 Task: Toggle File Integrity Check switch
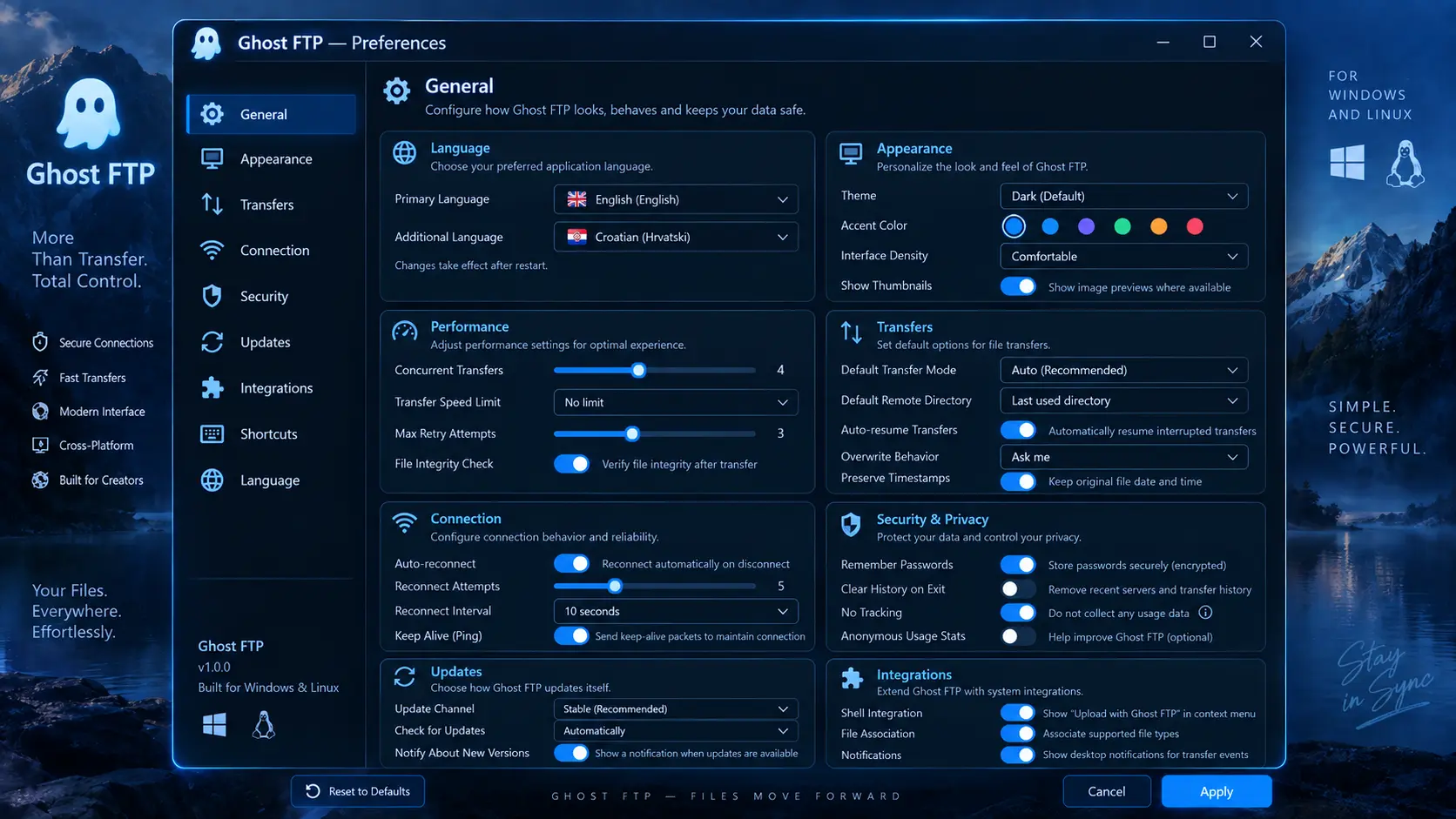(571, 464)
